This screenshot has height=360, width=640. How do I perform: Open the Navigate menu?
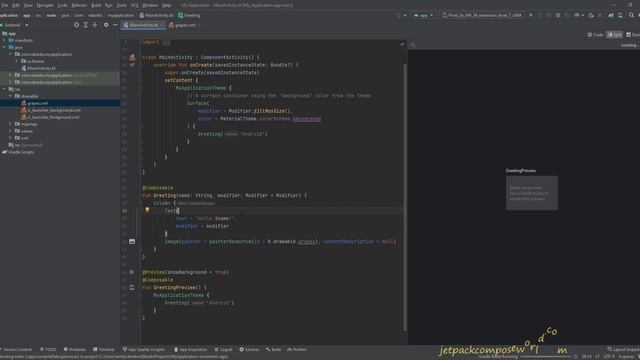click(x=45, y=5)
